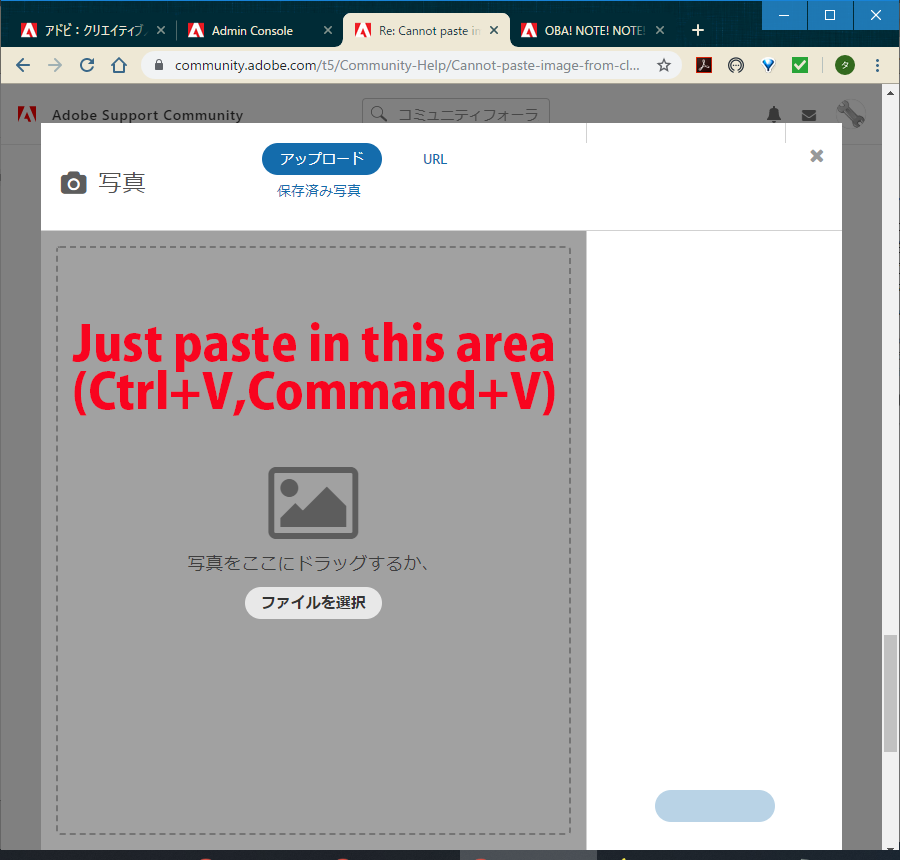
Task: Click the blue funnel-shaped extension icon
Action: point(767,64)
